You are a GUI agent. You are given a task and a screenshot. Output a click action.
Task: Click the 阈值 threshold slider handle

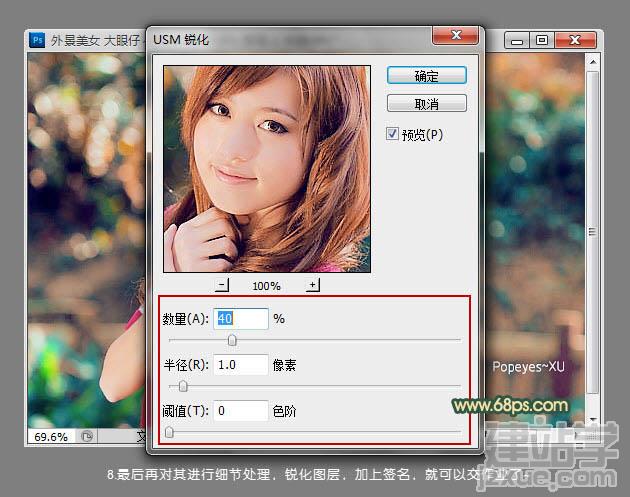pyautogui.click(x=169, y=432)
